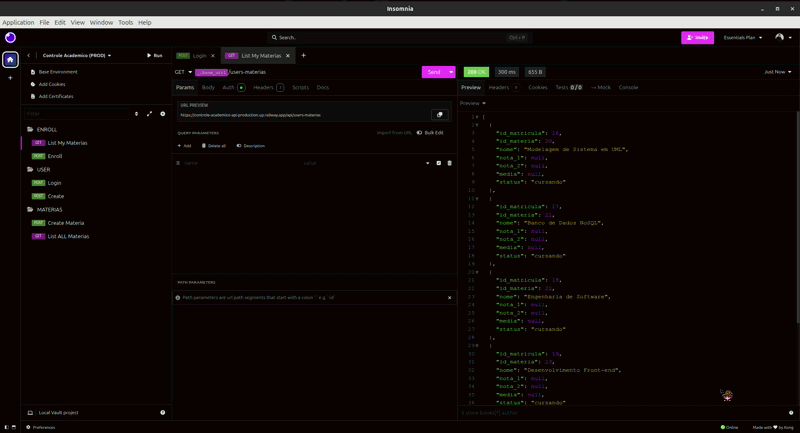Open the Application menu
Viewport: 800px width, 433px height.
[x=18, y=22]
